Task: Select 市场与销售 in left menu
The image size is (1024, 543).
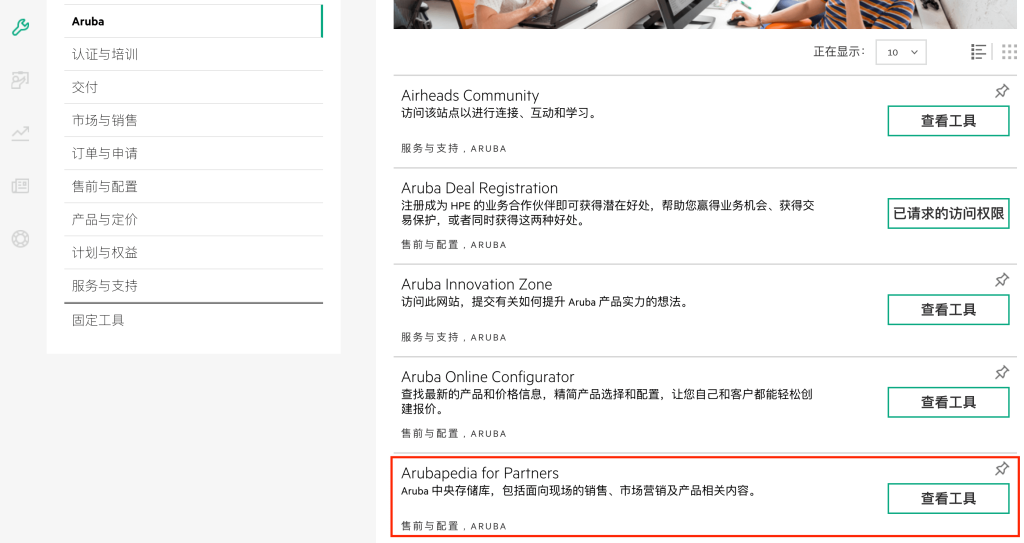Action: 193,120
